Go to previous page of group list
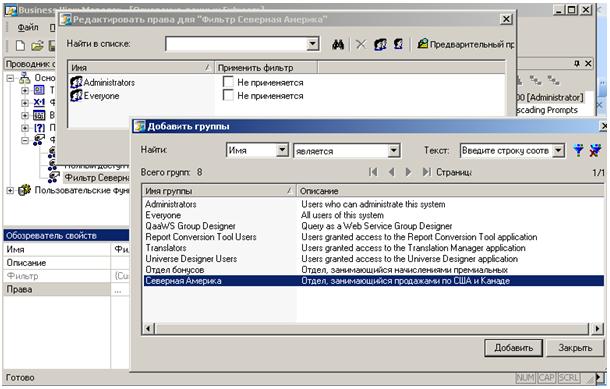610x389 pixels. pyautogui.click(x=391, y=172)
